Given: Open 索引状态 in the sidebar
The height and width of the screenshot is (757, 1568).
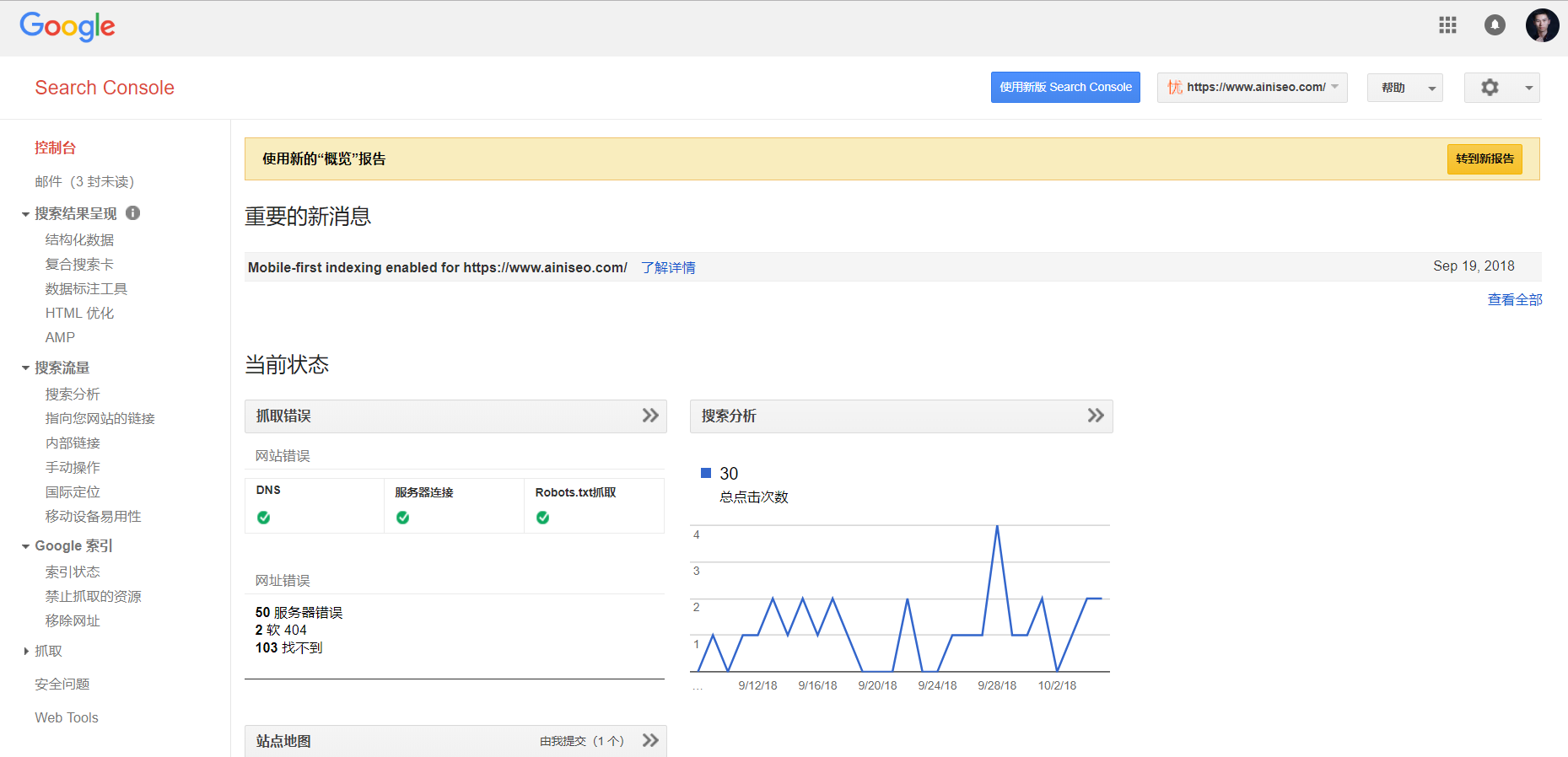Looking at the screenshot, I should coord(73,572).
